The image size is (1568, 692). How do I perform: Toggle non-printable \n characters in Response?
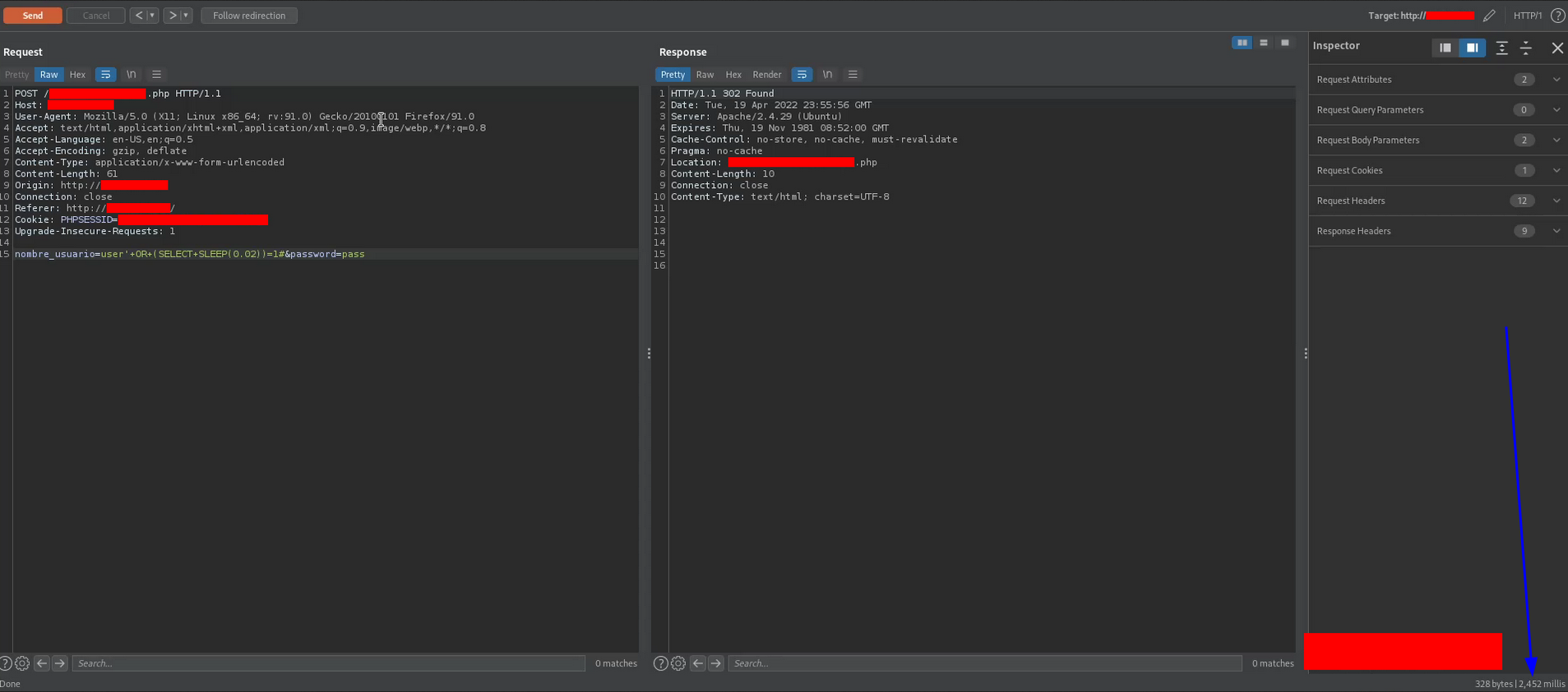tap(827, 75)
